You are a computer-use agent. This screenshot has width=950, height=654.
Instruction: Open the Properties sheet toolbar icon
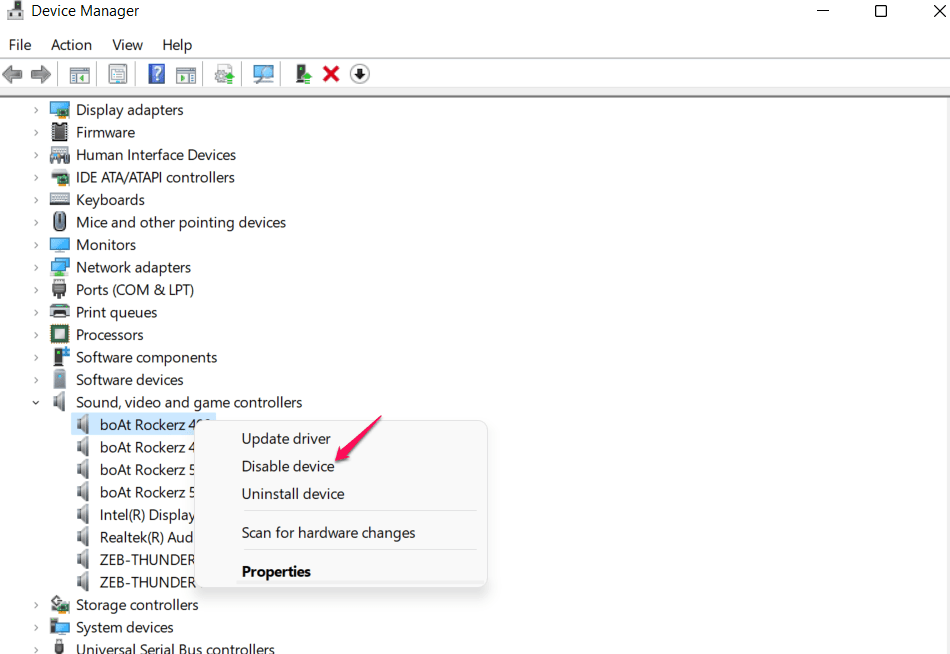pos(118,75)
